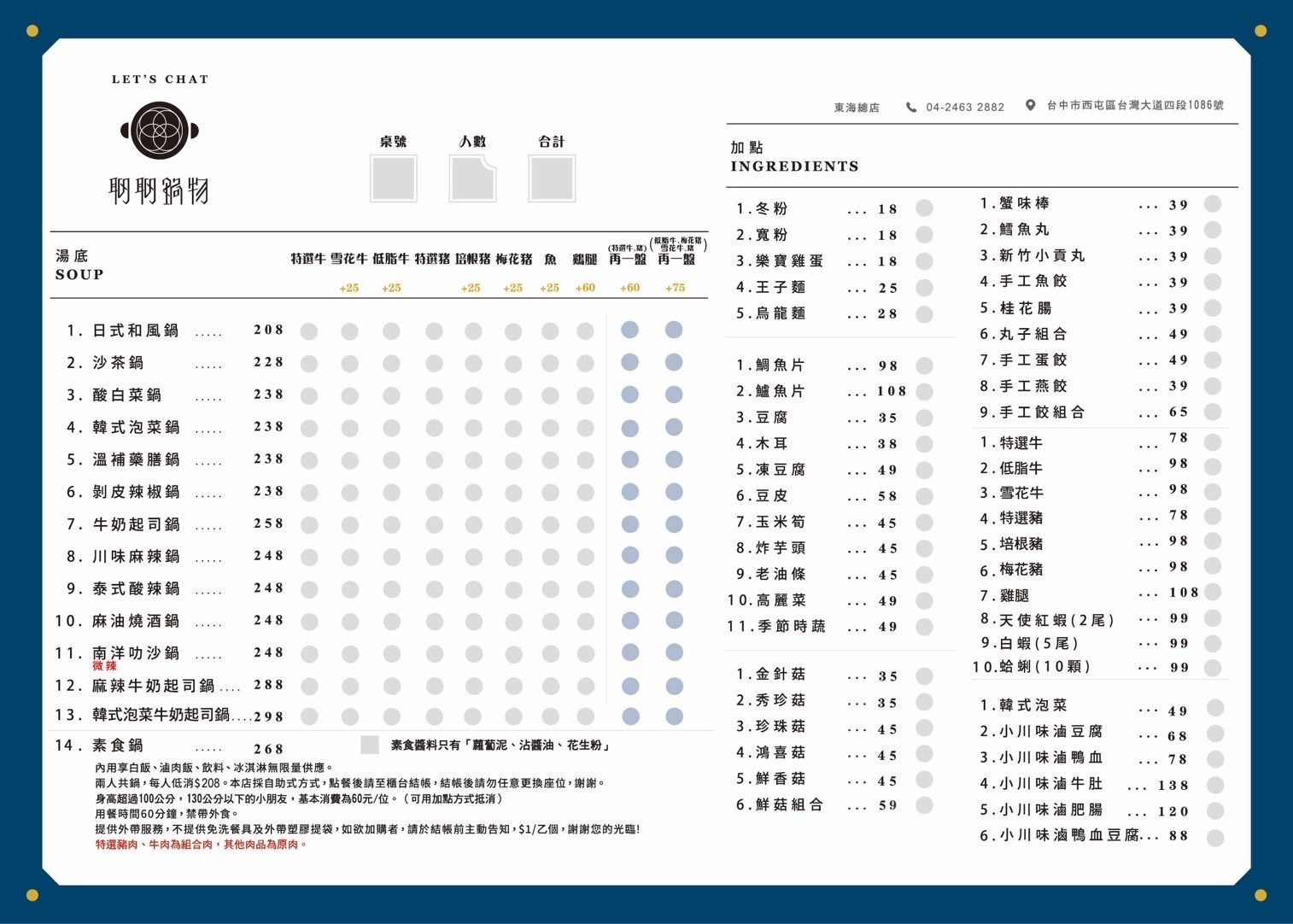Mark 雞腿 circle in 川味麻辣鍋 row
Screen dimensions: 1293x924
point(585,557)
